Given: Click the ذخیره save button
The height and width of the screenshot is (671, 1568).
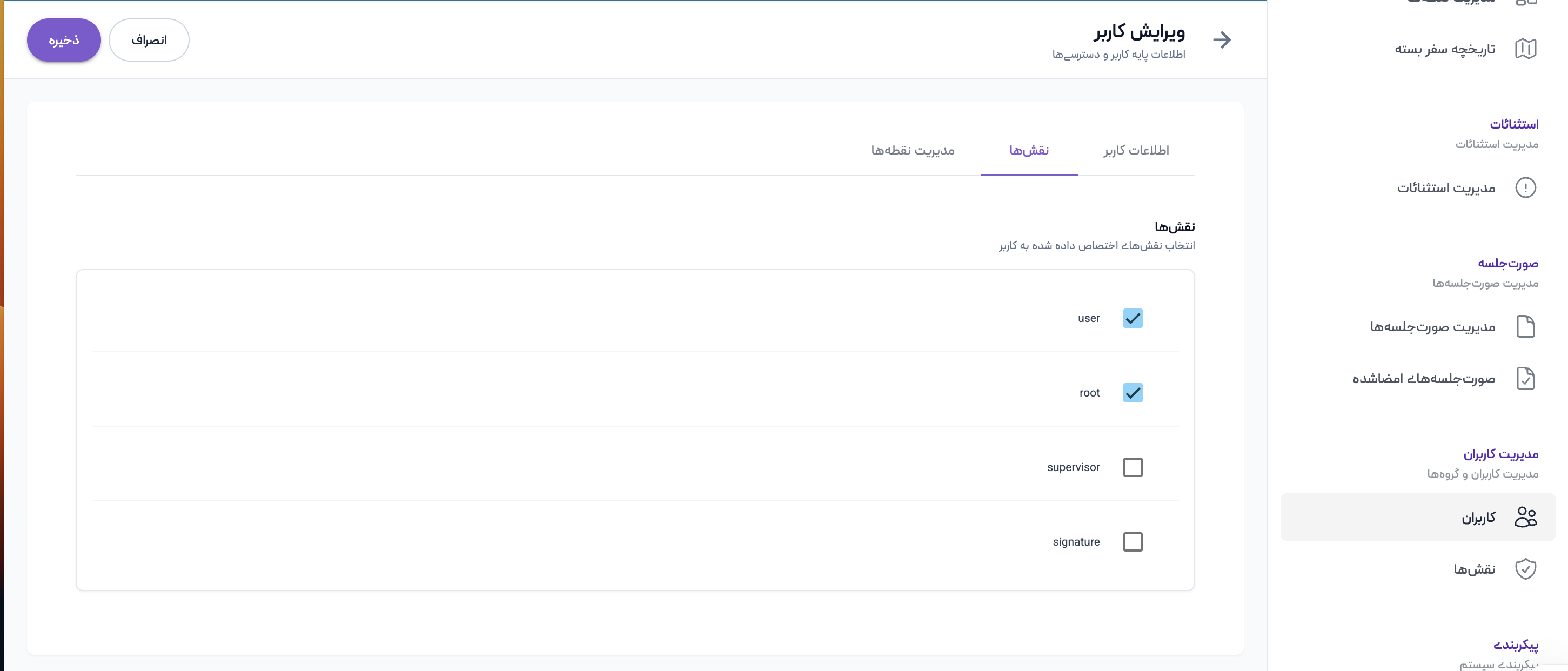Looking at the screenshot, I should 64,40.
